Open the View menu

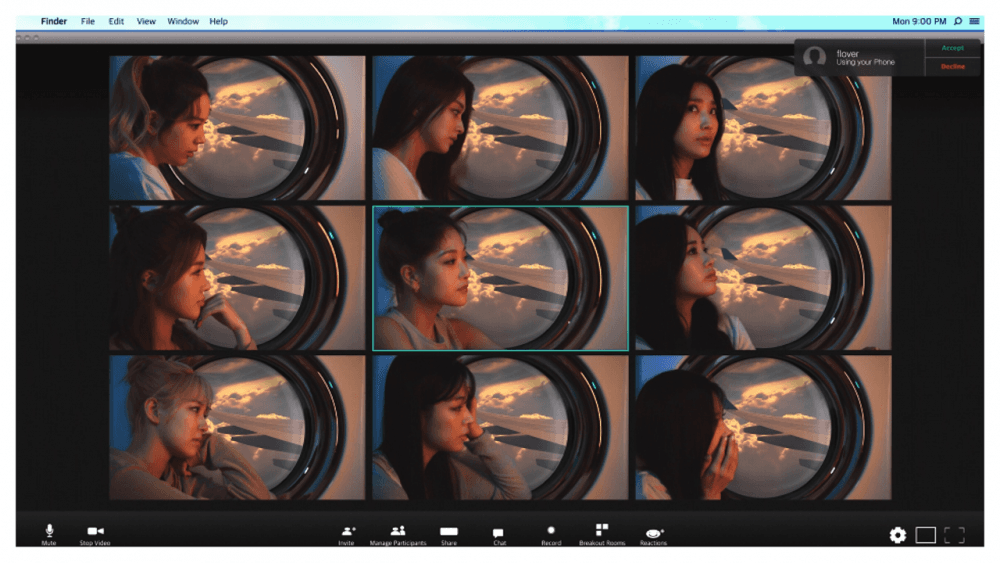[146, 21]
